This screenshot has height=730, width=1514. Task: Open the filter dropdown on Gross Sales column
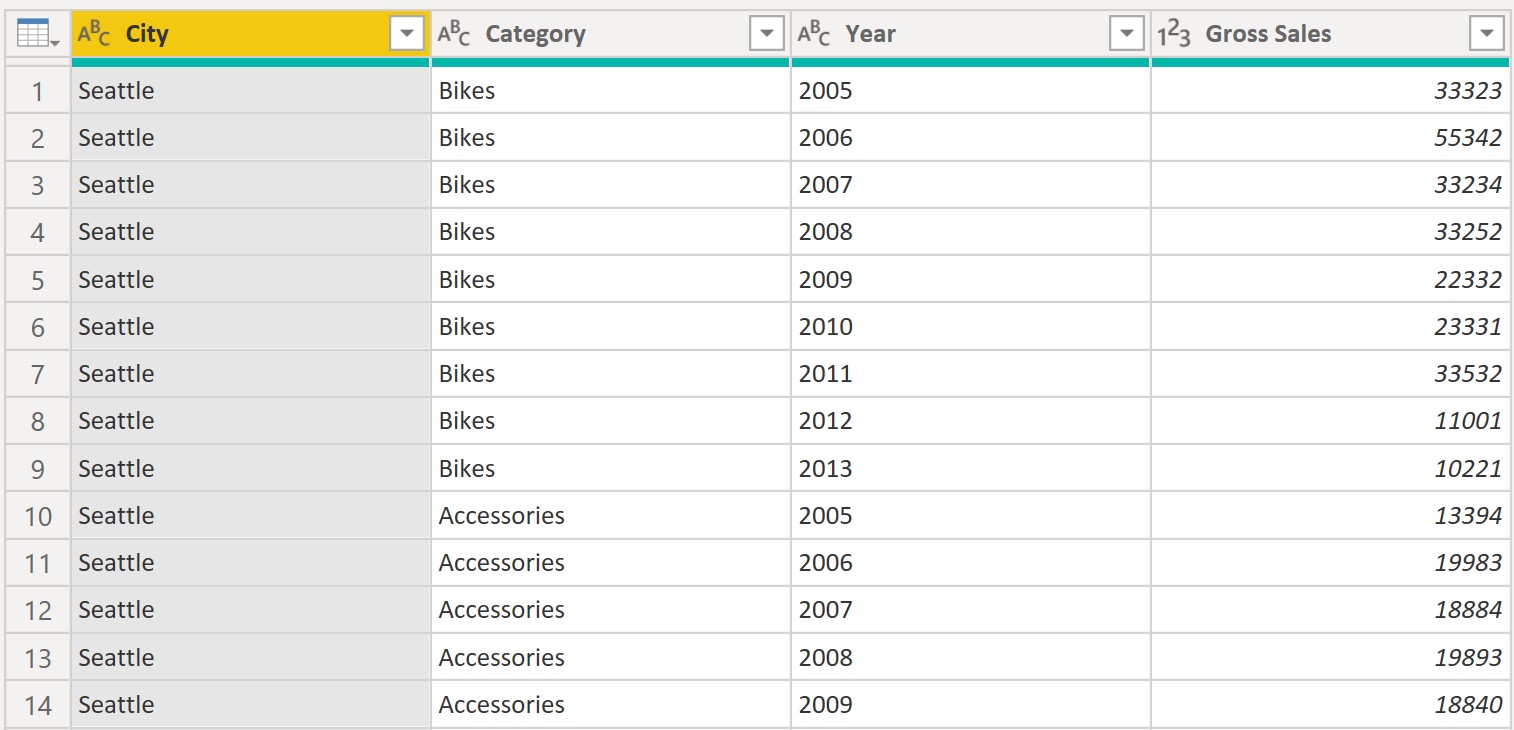tap(1488, 33)
